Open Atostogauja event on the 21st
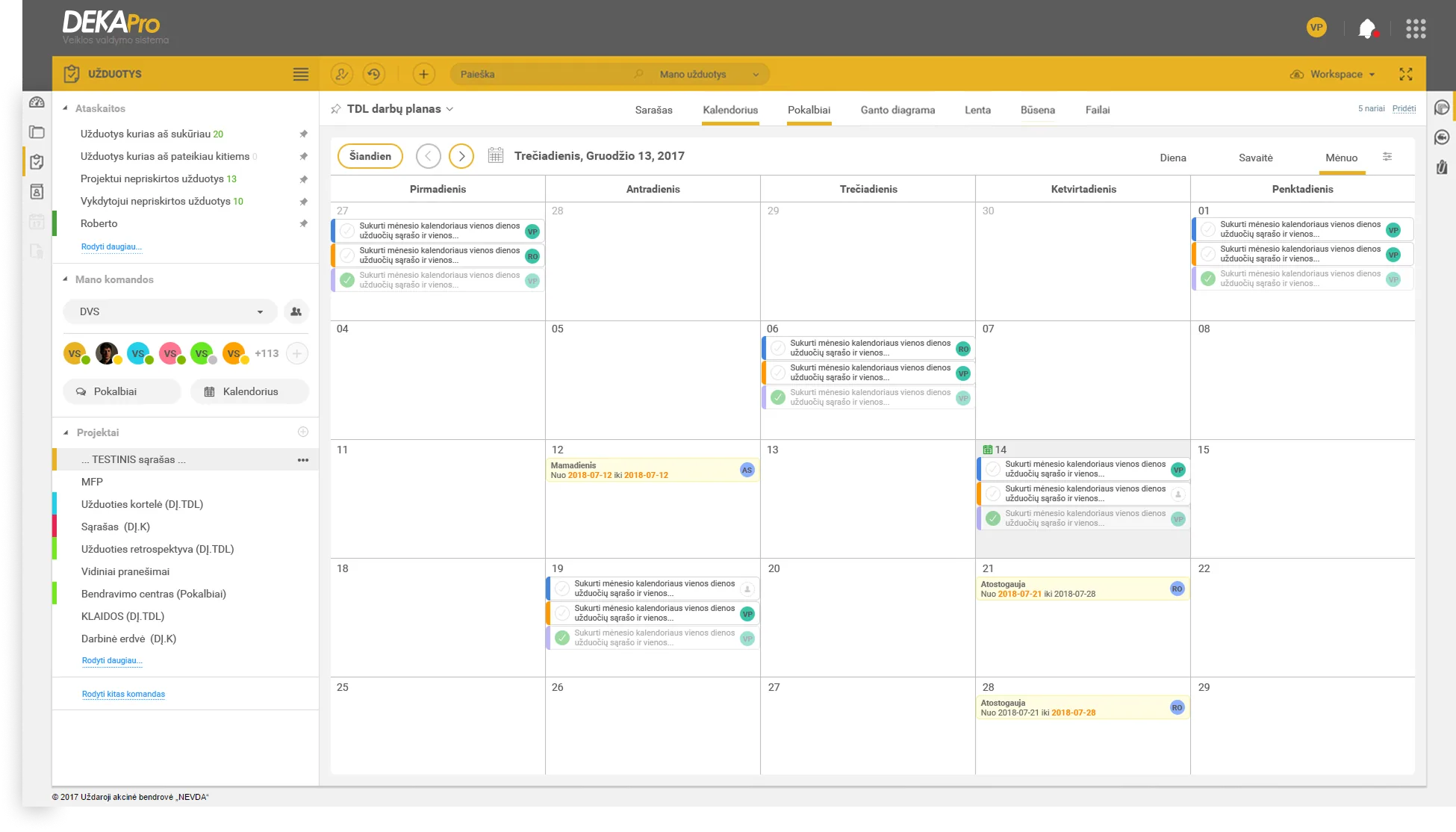The image size is (1456, 832). pyautogui.click(x=1083, y=589)
